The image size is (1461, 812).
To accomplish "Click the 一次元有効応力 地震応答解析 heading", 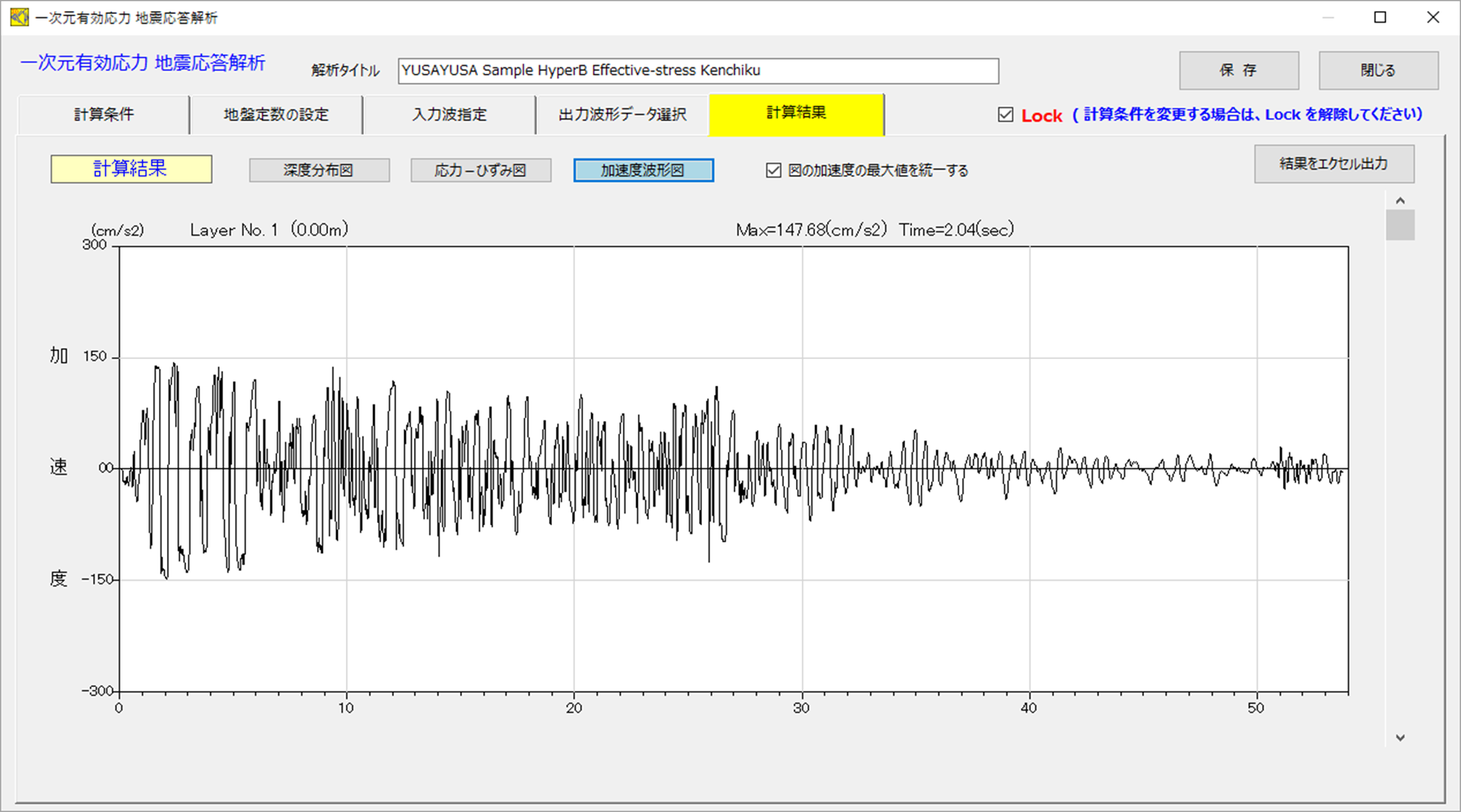I will point(143,64).
